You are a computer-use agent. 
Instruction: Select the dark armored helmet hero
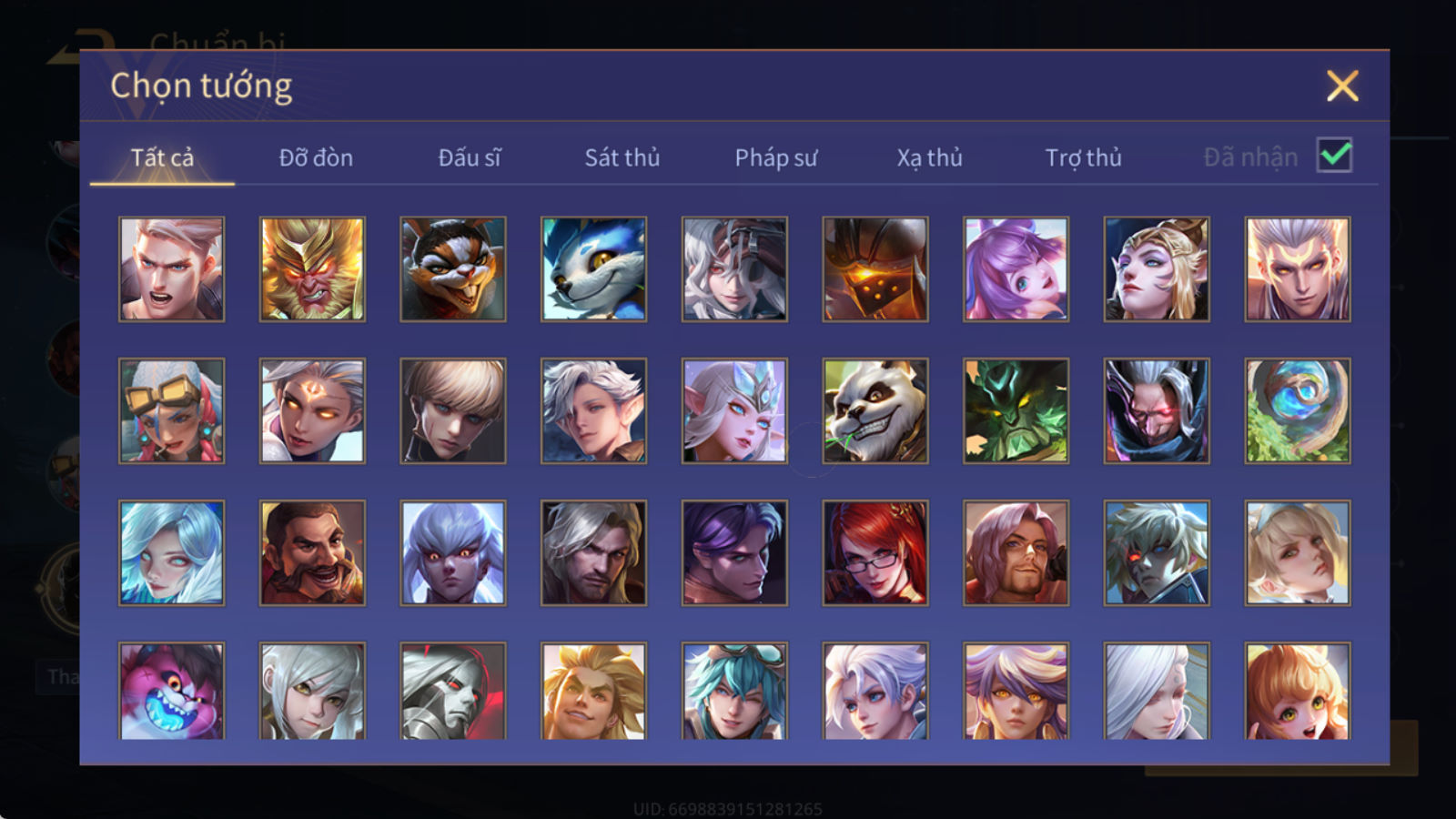tap(875, 268)
